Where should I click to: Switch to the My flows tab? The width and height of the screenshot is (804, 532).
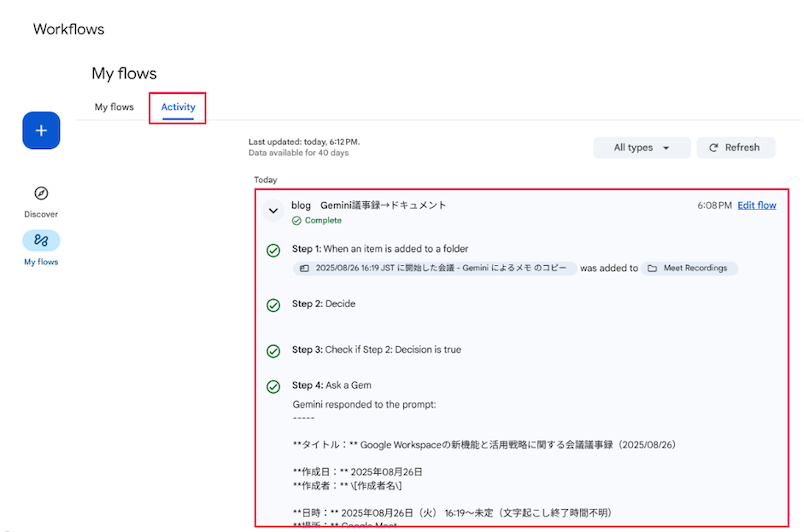[x=114, y=107]
